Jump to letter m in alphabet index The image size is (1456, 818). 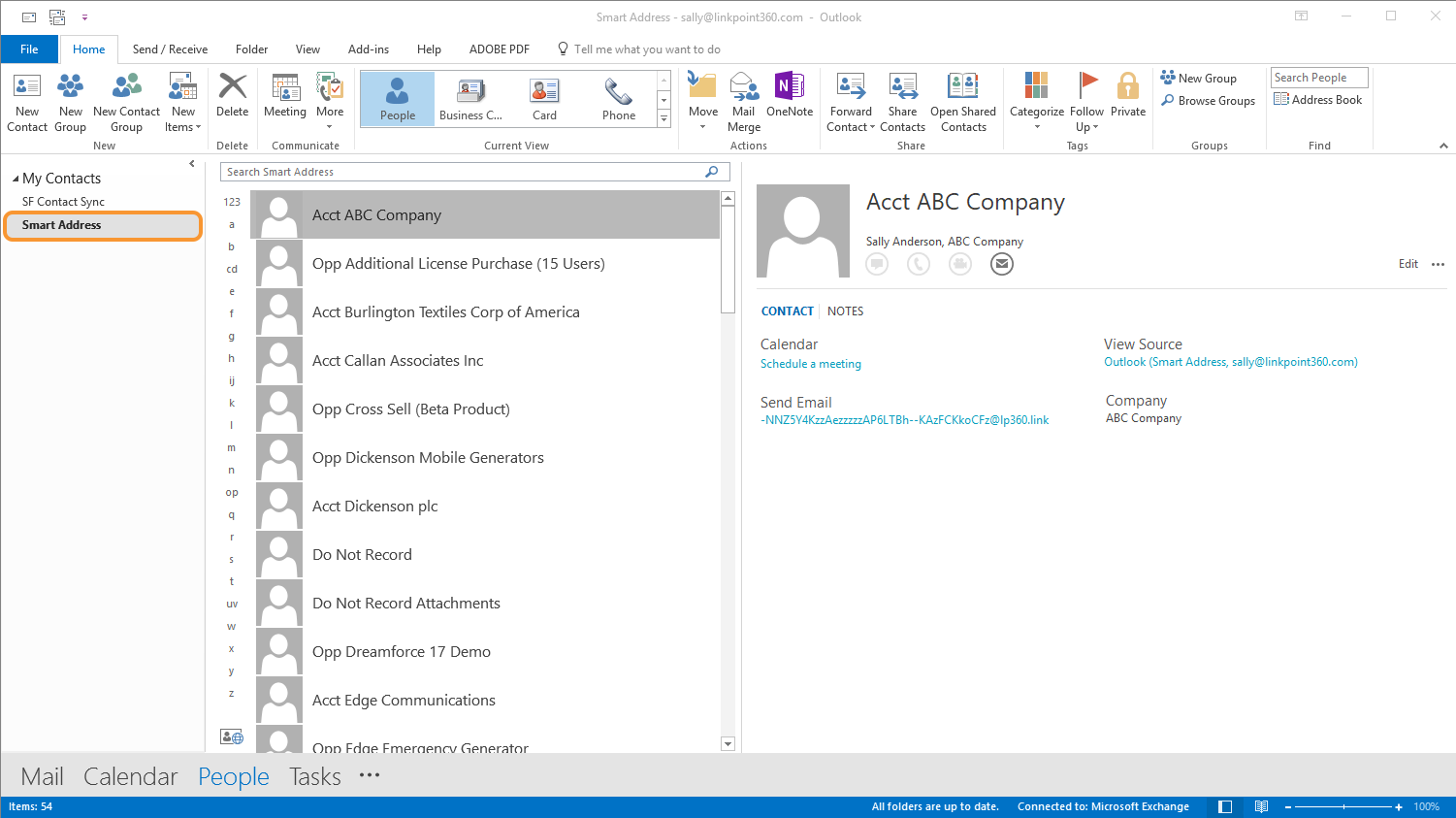(232, 448)
